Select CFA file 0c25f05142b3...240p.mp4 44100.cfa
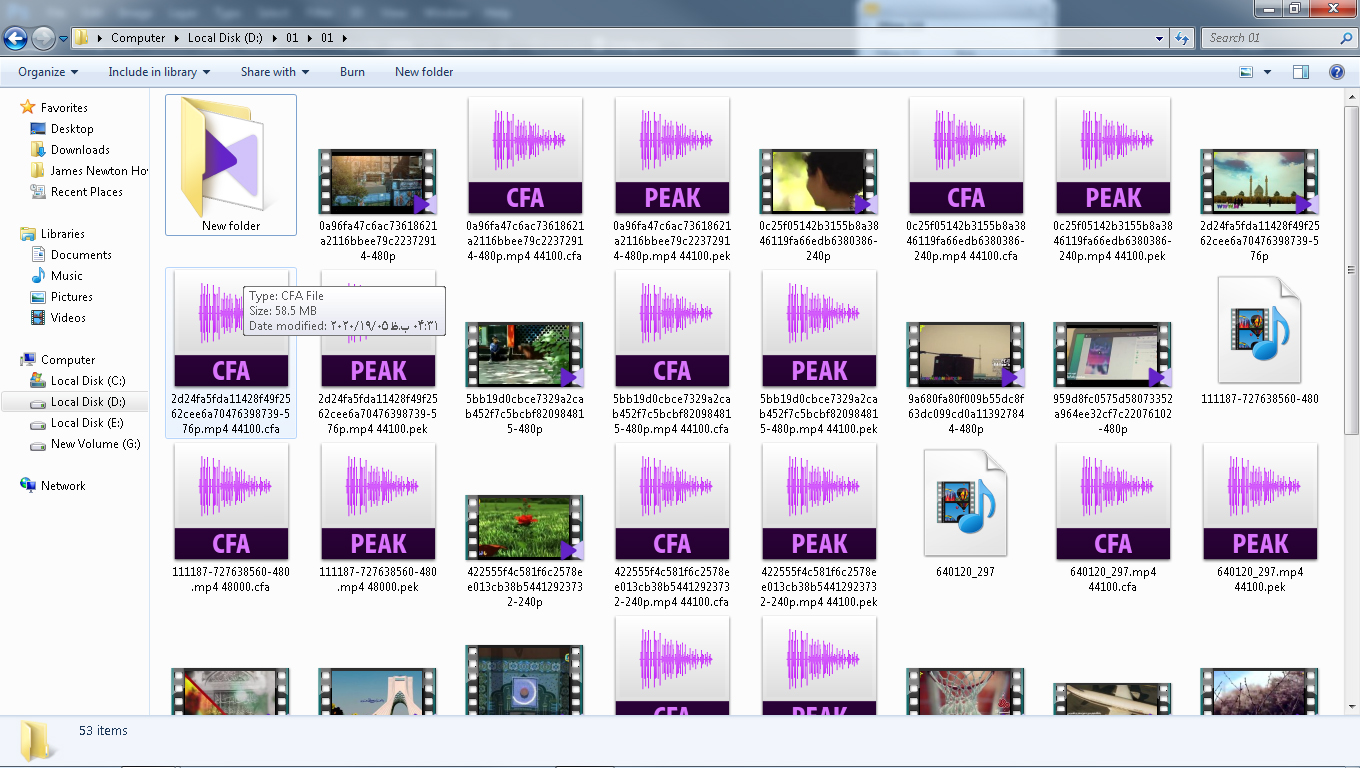 966,156
